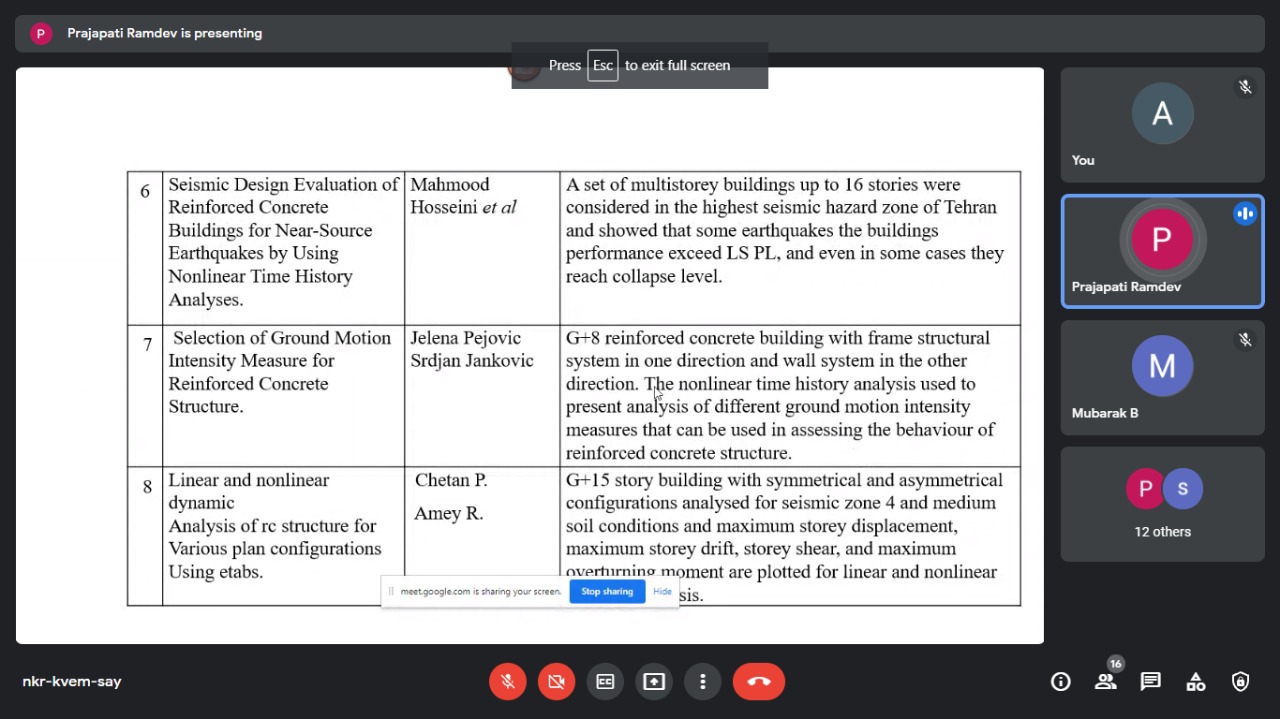
Task: Click 'Amey R.' author text
Action: click(449, 513)
